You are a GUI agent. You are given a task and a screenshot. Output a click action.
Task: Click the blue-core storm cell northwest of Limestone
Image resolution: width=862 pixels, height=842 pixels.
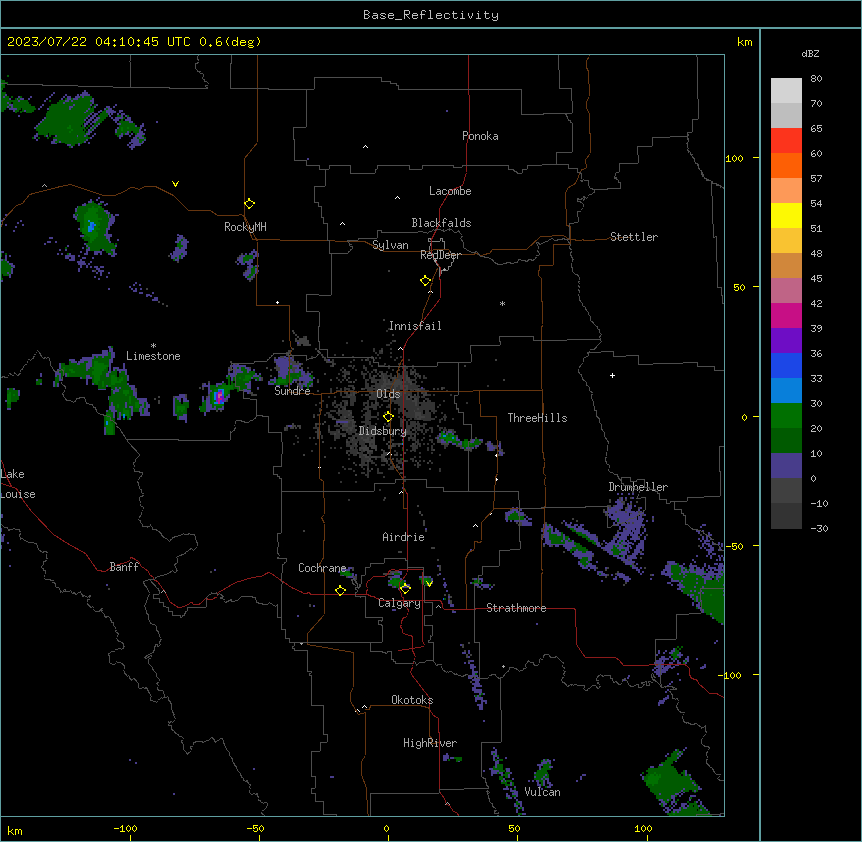point(91,226)
